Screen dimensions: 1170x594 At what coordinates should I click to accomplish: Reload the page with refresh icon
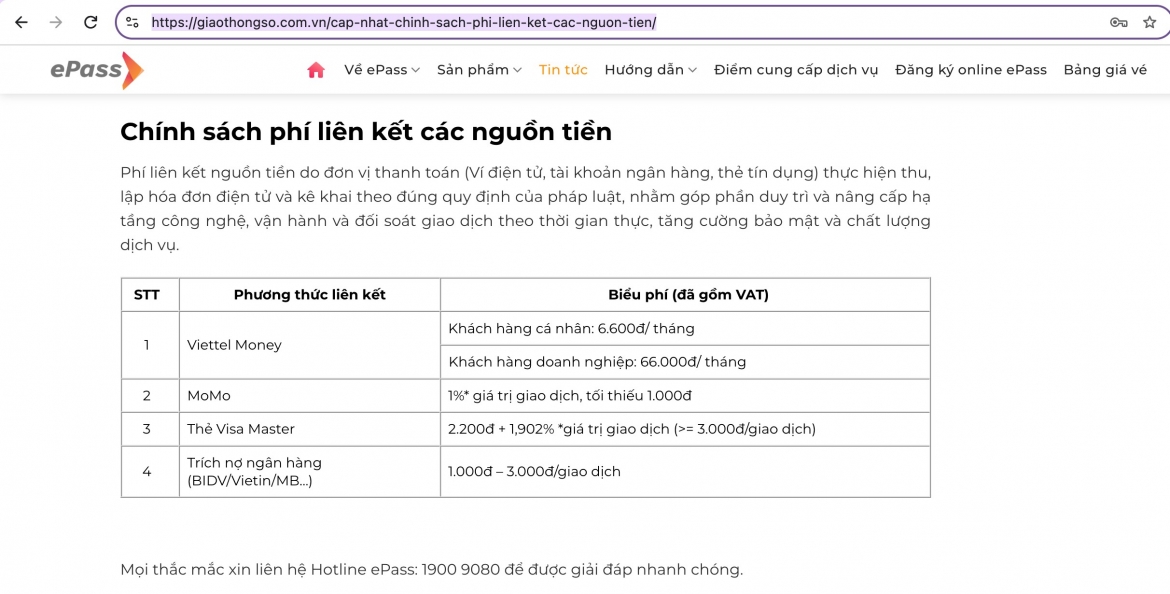(x=90, y=22)
